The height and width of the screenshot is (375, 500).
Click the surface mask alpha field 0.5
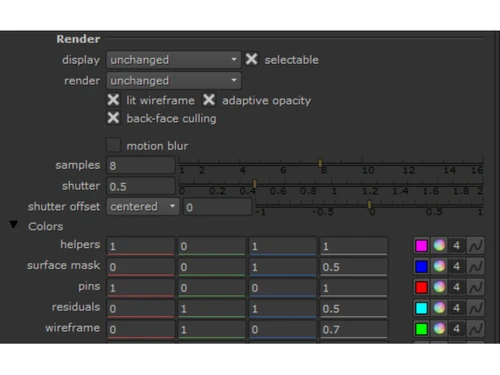tap(354, 267)
